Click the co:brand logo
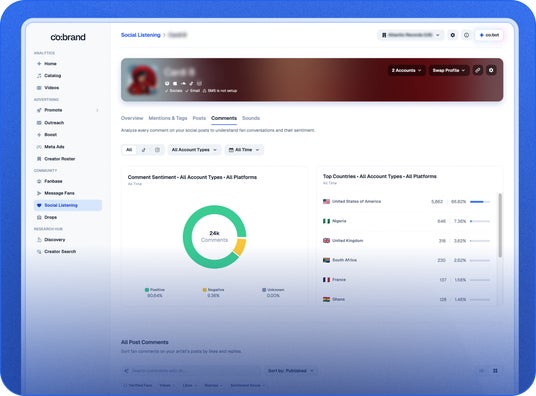The image size is (536, 396). 68,37
